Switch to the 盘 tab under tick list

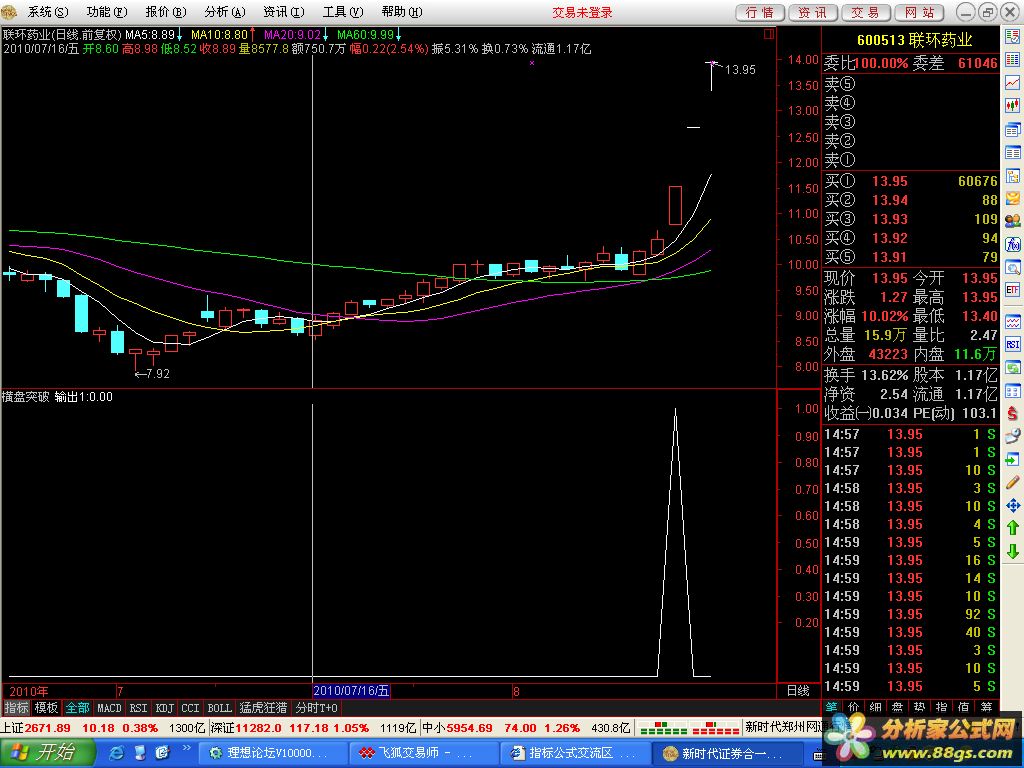(898, 707)
